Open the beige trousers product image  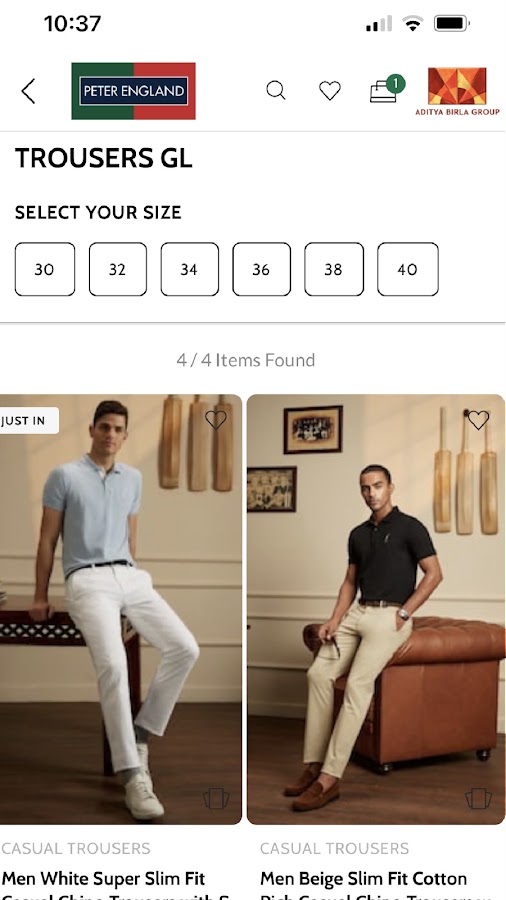point(376,609)
